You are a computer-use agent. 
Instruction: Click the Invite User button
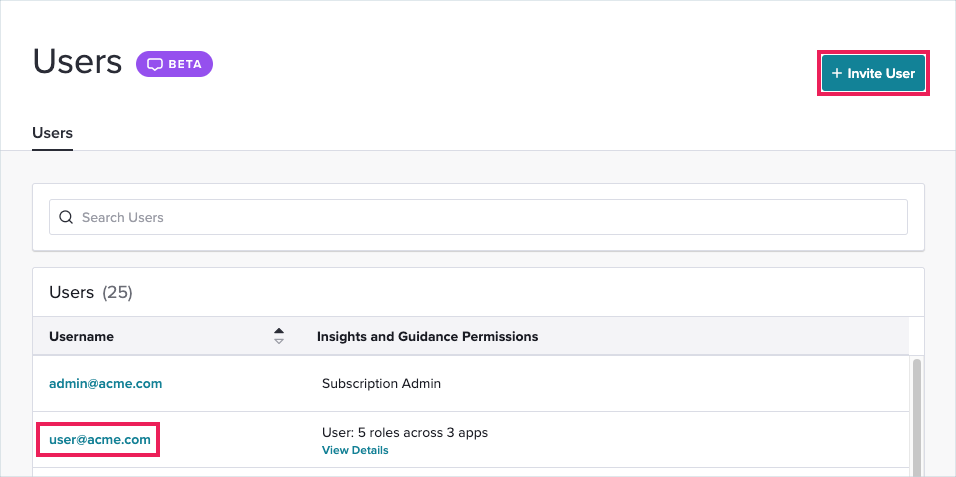pos(873,73)
